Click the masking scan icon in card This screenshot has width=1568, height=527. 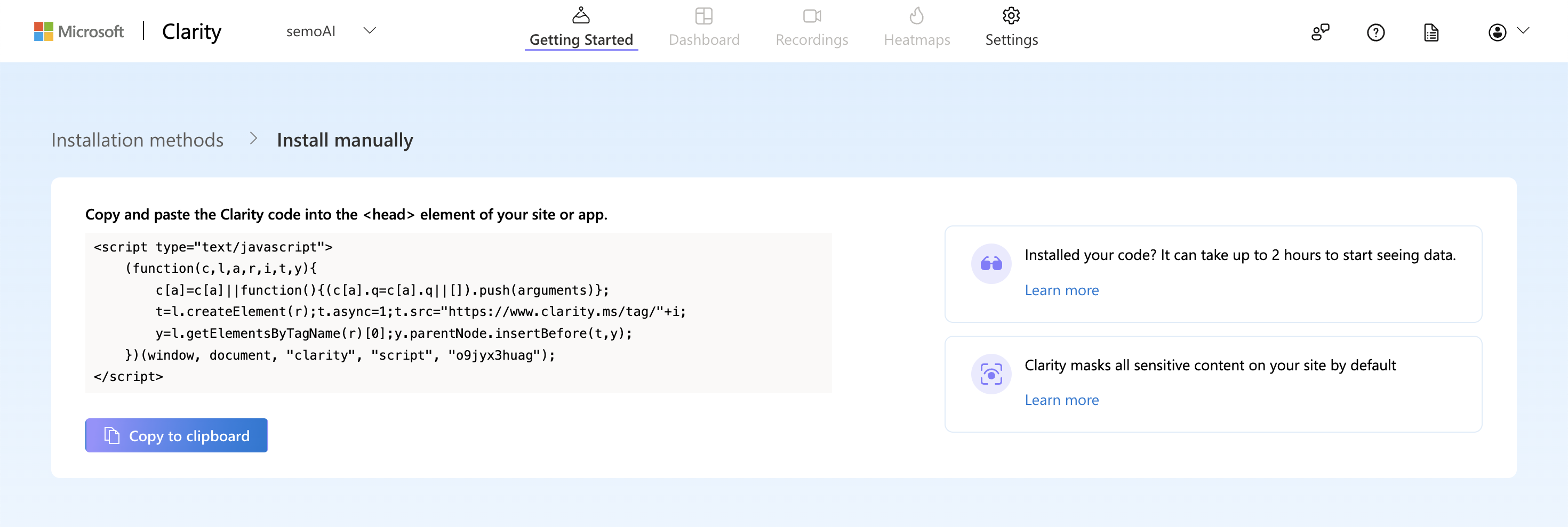click(991, 374)
